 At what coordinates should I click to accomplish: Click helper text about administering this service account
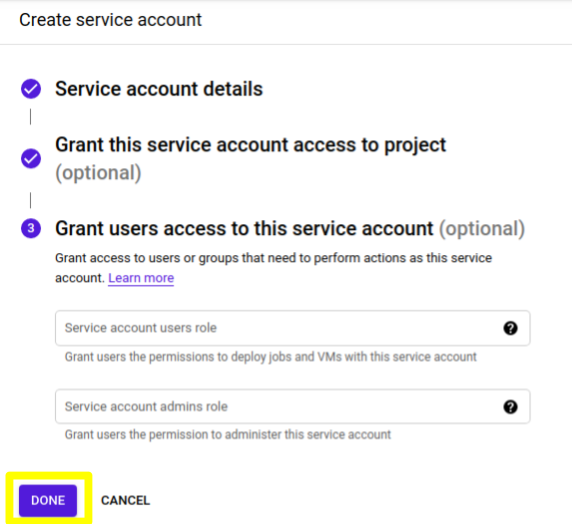pos(228,435)
